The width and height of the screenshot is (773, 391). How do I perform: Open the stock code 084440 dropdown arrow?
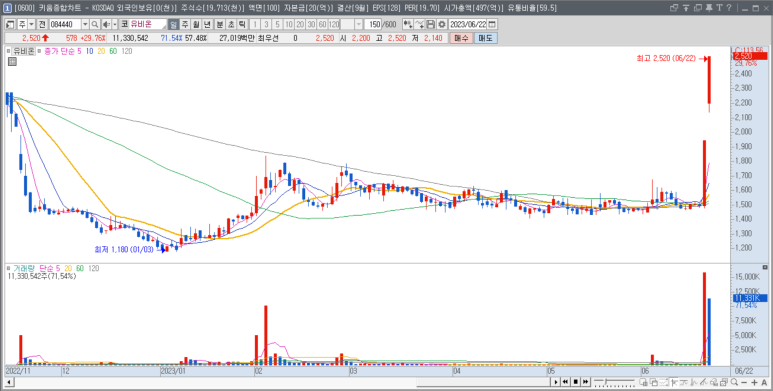coord(85,24)
